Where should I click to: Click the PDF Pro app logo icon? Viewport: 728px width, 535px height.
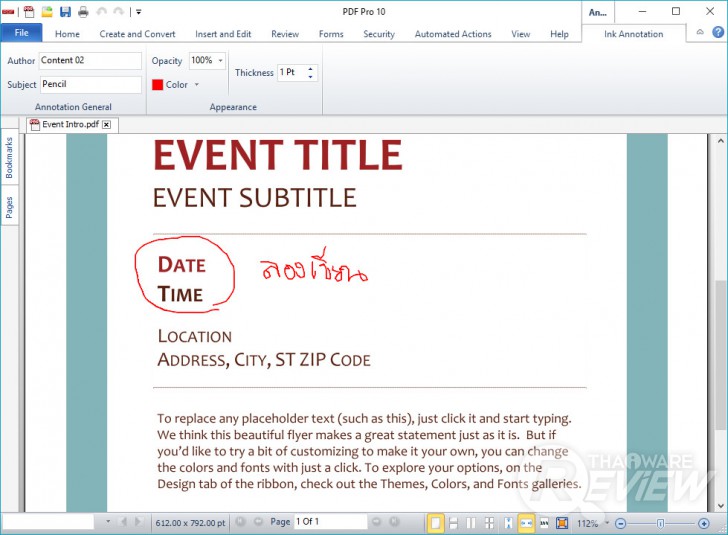(7, 12)
